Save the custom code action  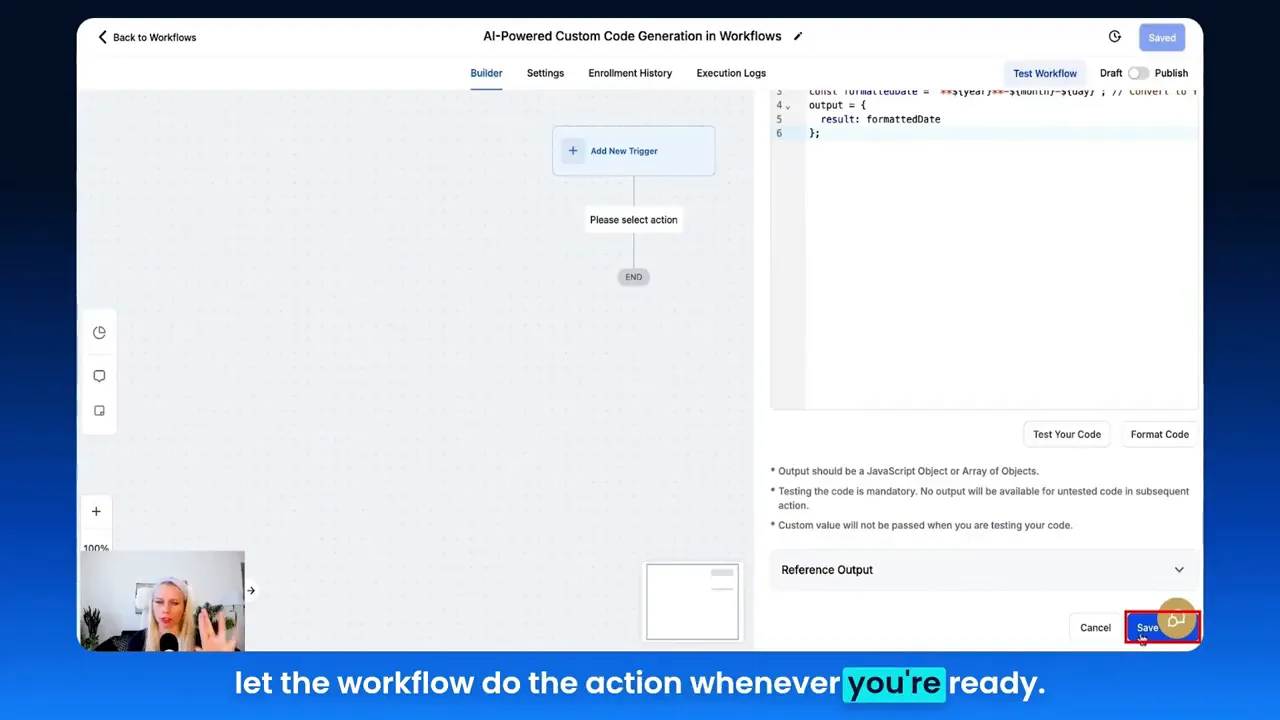(1148, 628)
